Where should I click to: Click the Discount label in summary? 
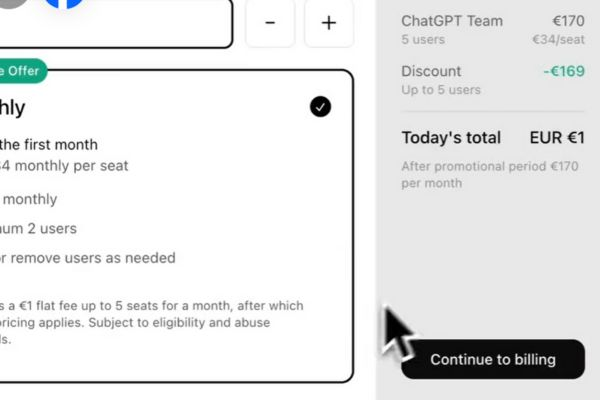pyautogui.click(x=431, y=71)
